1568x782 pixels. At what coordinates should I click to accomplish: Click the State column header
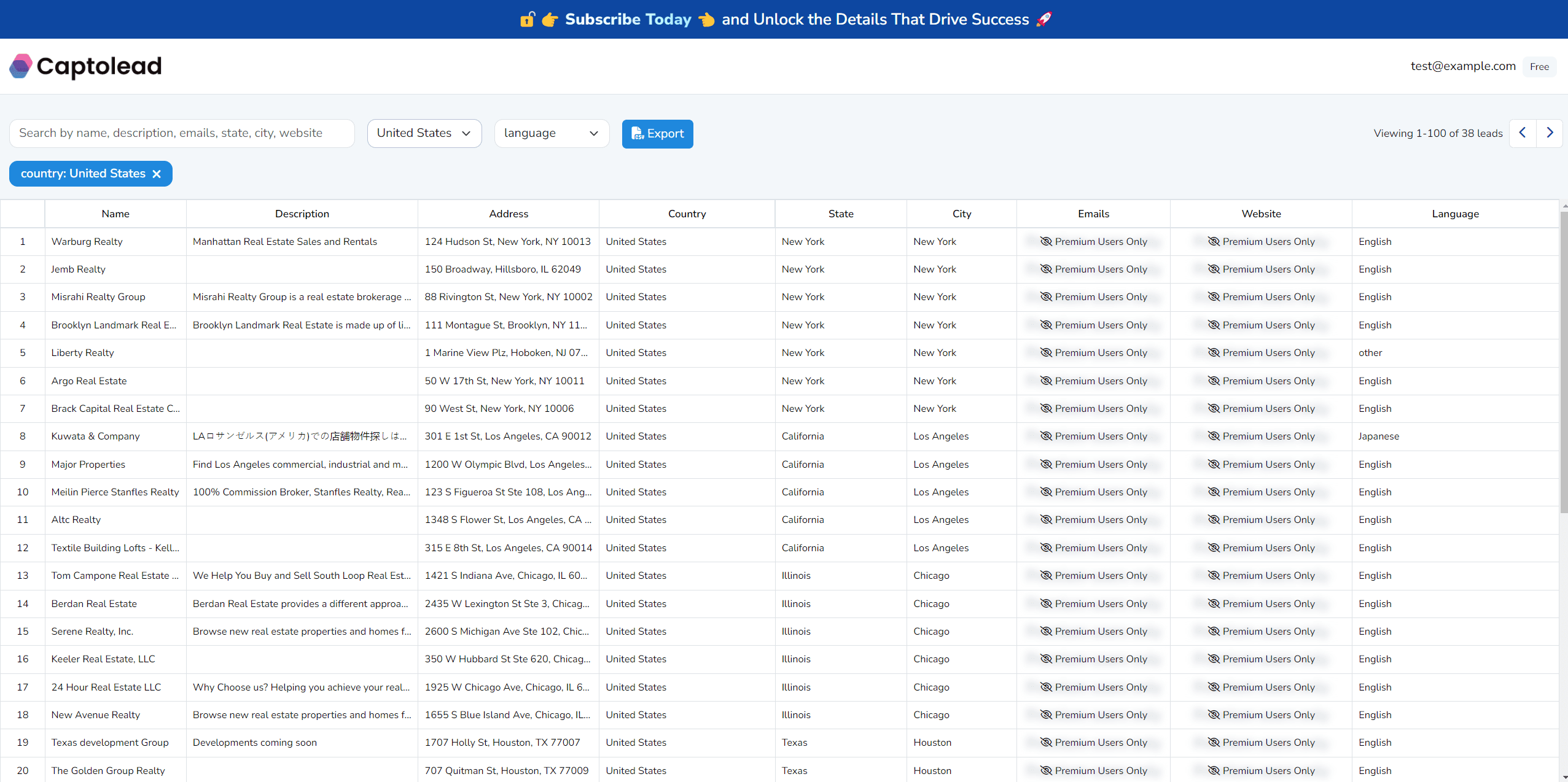[x=841, y=214]
